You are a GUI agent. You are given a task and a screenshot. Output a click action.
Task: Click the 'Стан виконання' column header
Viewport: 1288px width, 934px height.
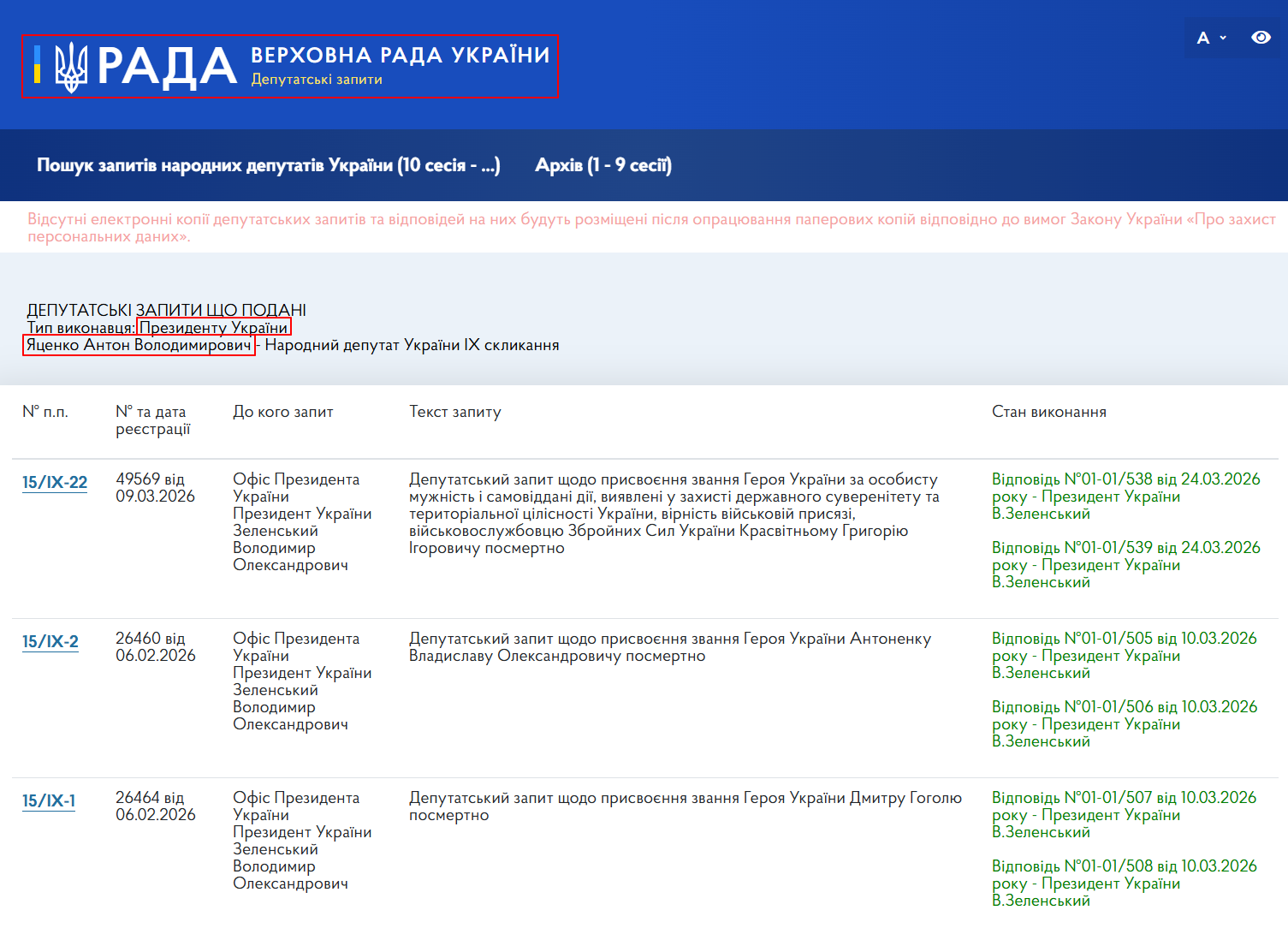point(1049,412)
